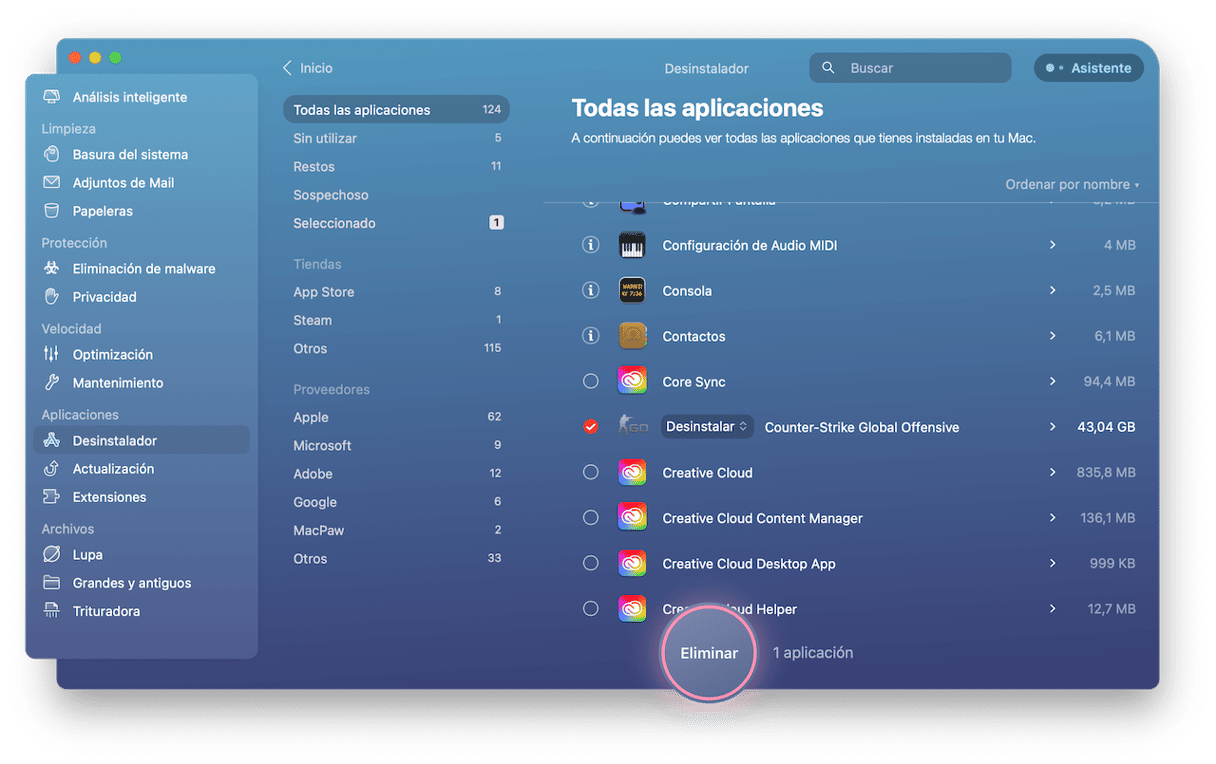Click the Lupa sidebar icon

(x=52, y=554)
